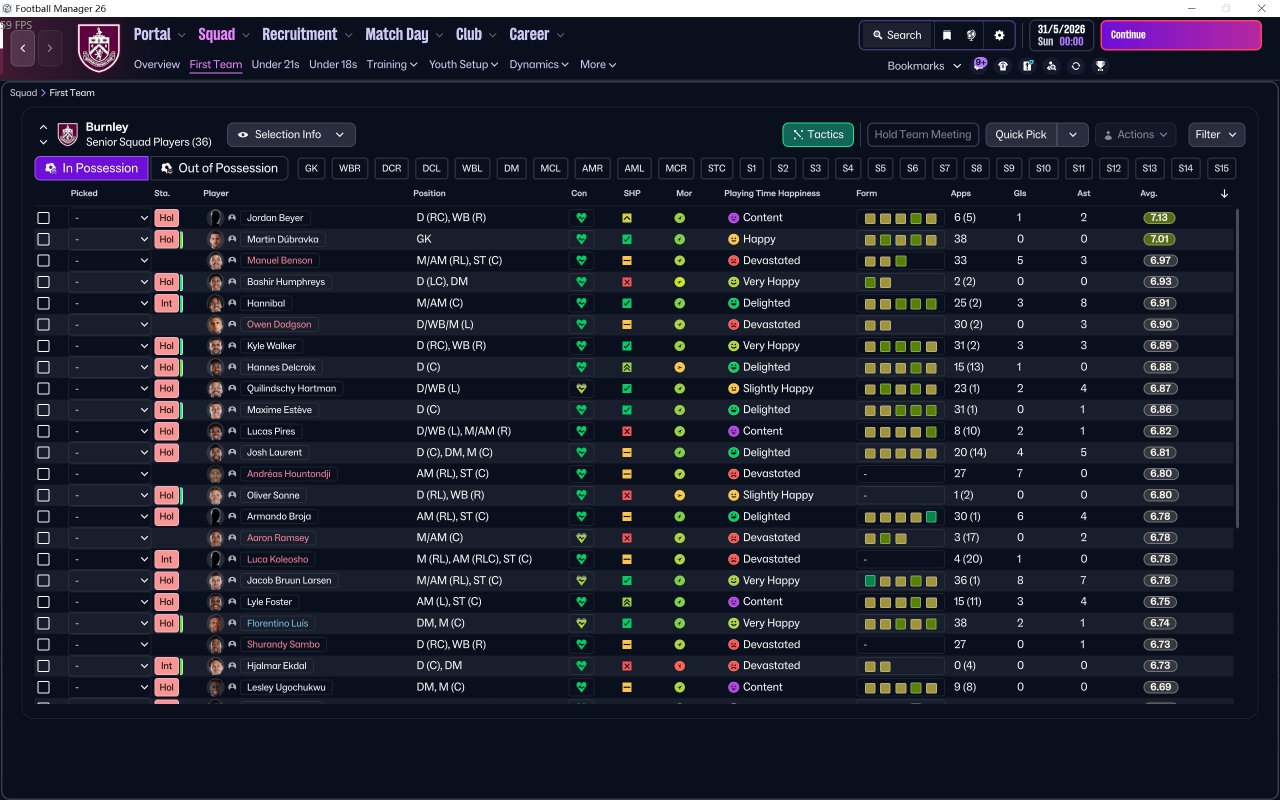This screenshot has height=800, width=1280.
Task: Open the bookmark icon beside Search
Action: click(947, 35)
